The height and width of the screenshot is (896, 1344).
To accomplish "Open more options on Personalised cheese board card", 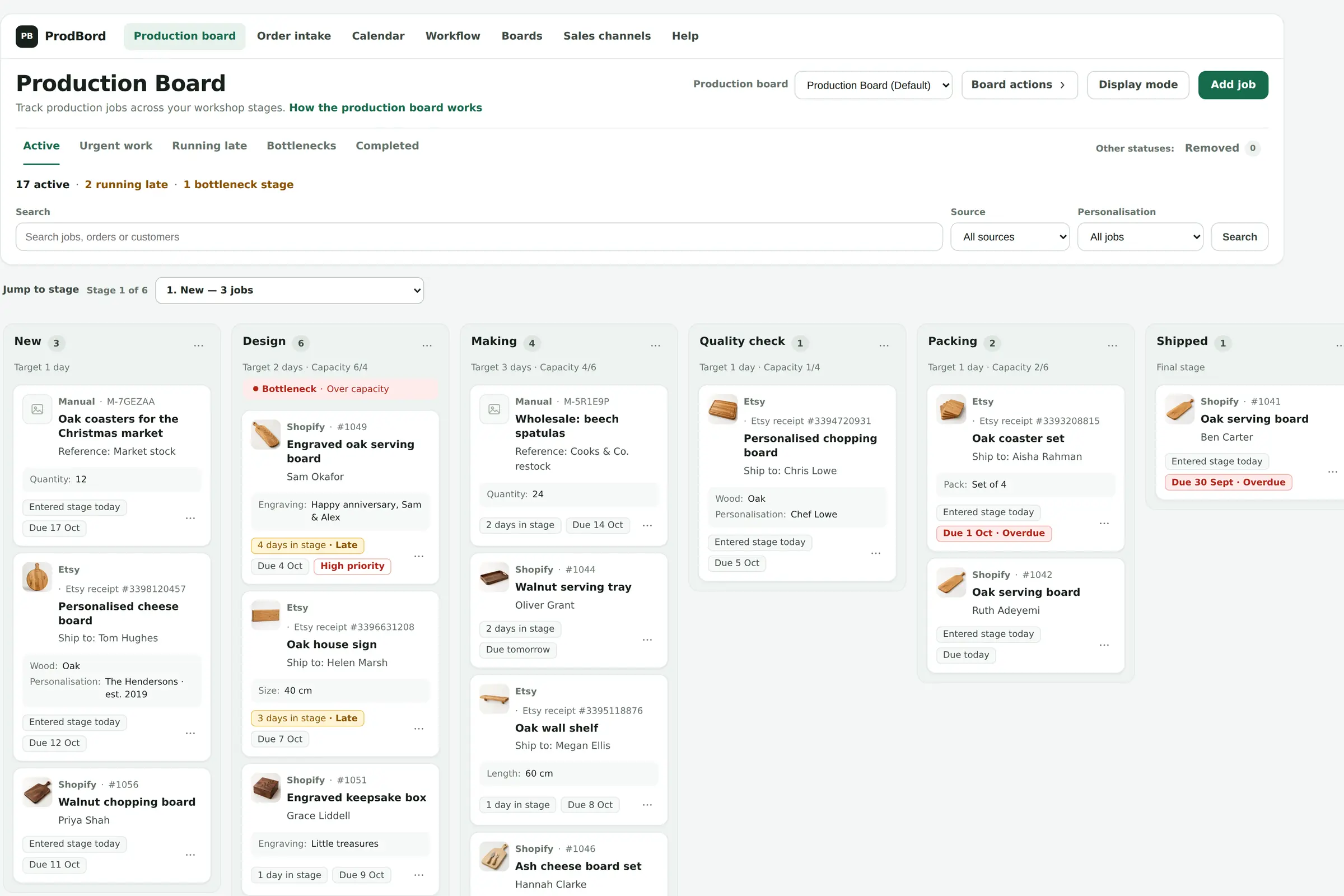I will (x=190, y=732).
